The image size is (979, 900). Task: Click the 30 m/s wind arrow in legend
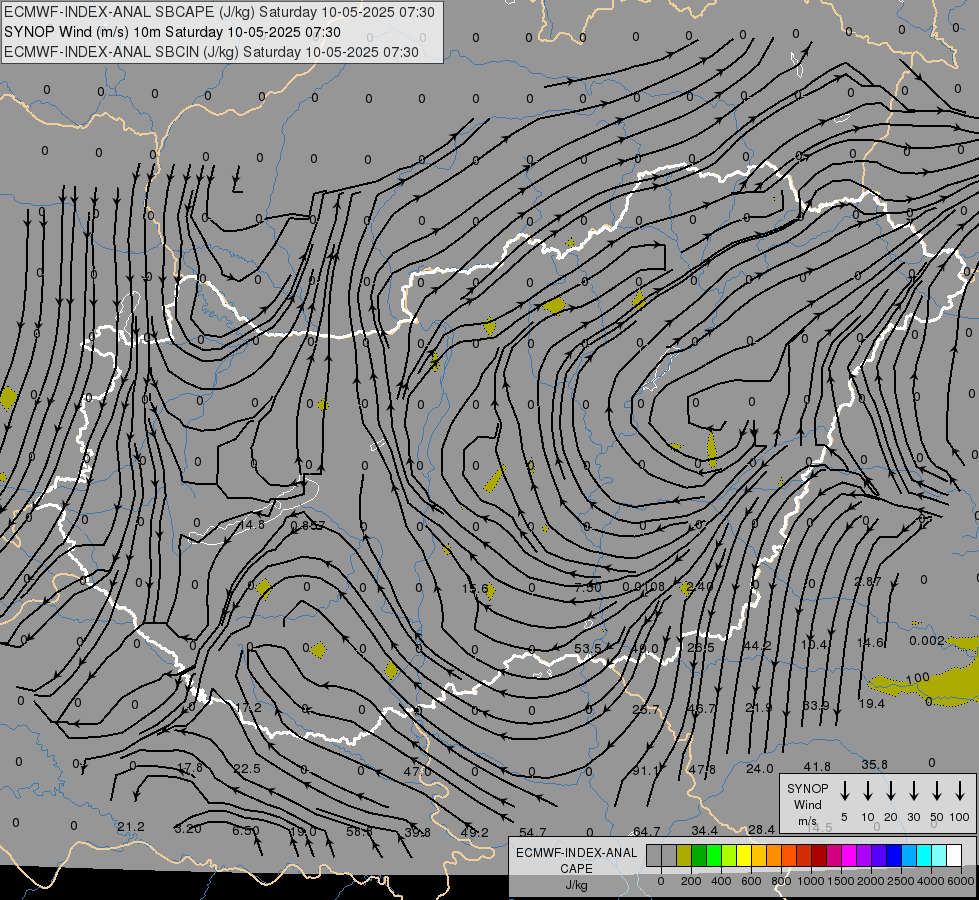click(x=913, y=791)
